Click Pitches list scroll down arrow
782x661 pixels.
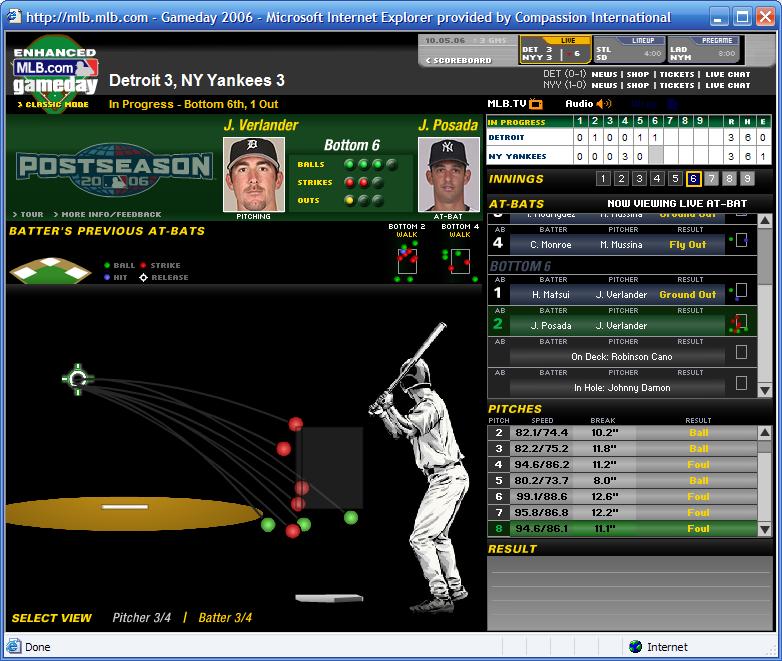765,529
